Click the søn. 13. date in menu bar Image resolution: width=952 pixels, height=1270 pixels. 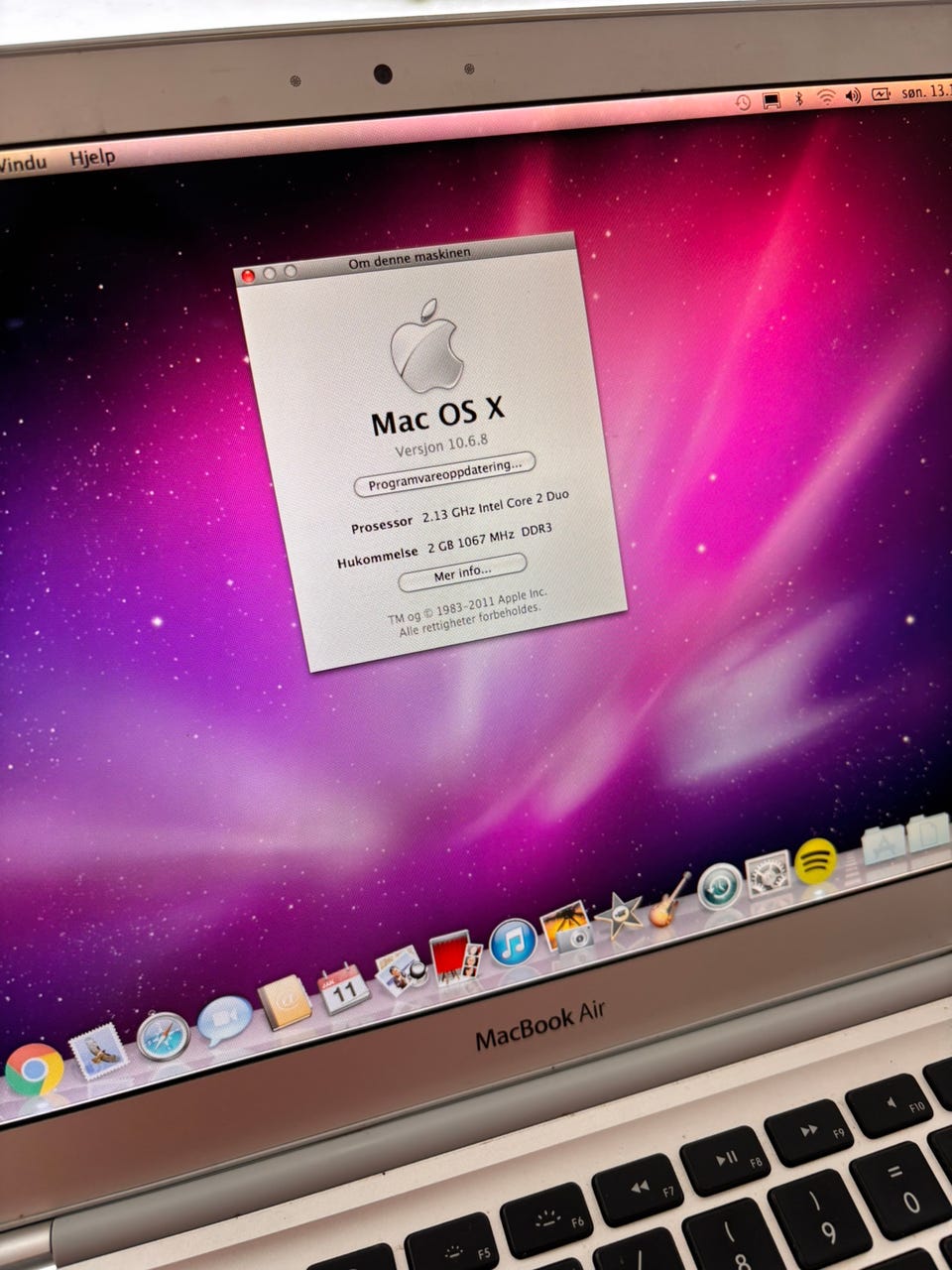pos(926,91)
